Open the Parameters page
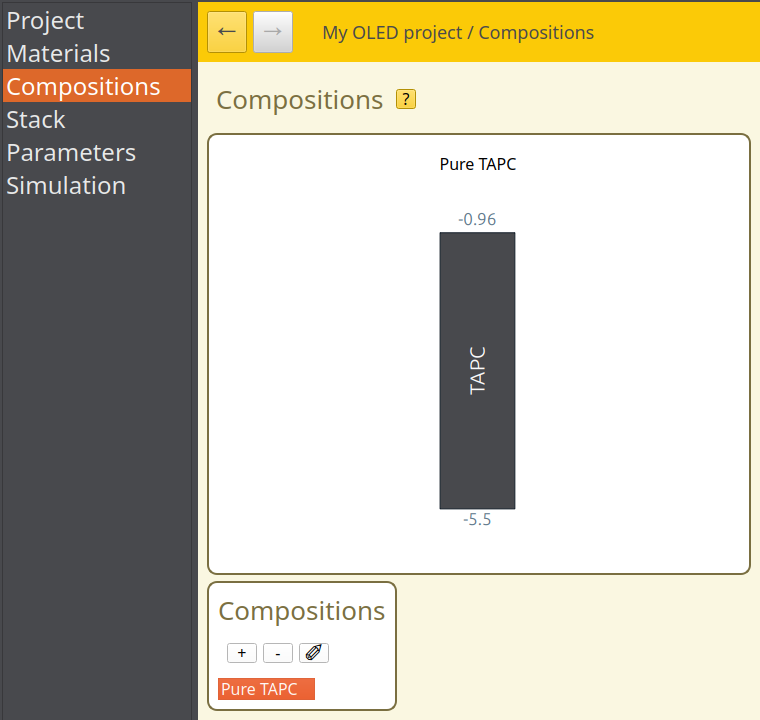This screenshot has height=720, width=760. pos(71,153)
